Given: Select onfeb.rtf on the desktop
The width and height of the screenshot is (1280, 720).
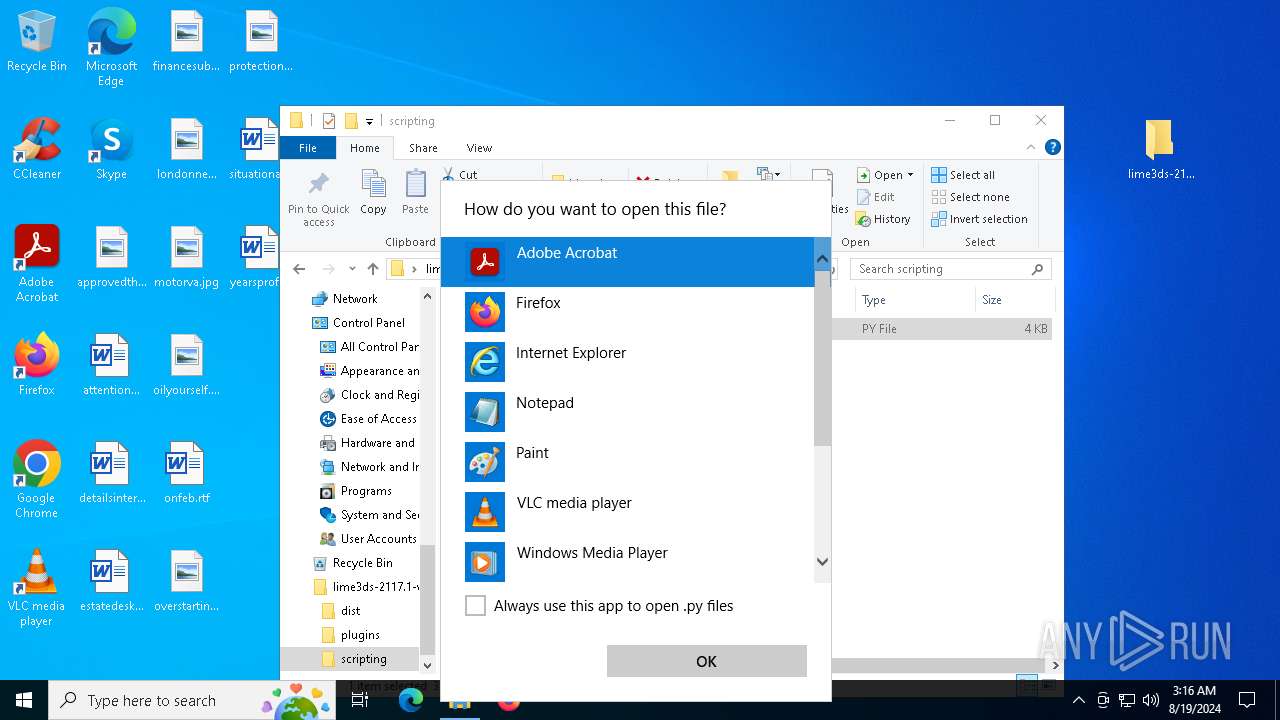Looking at the screenshot, I should point(186,473).
